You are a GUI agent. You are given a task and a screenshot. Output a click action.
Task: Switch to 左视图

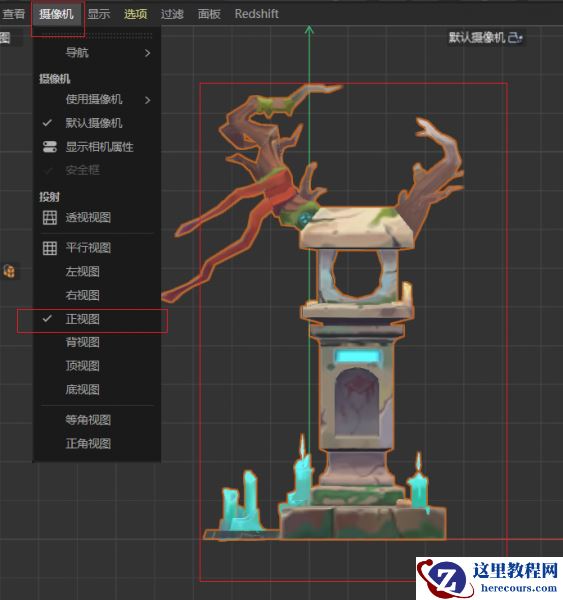(x=97, y=272)
